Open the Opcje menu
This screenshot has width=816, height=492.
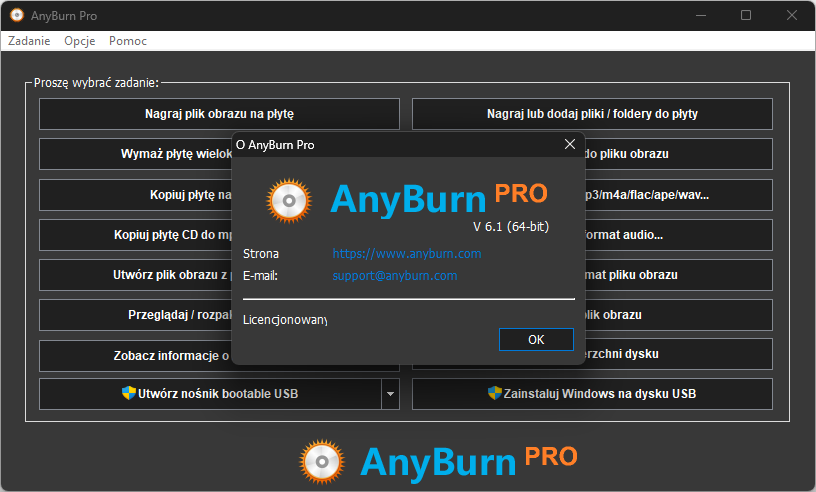[x=80, y=41]
